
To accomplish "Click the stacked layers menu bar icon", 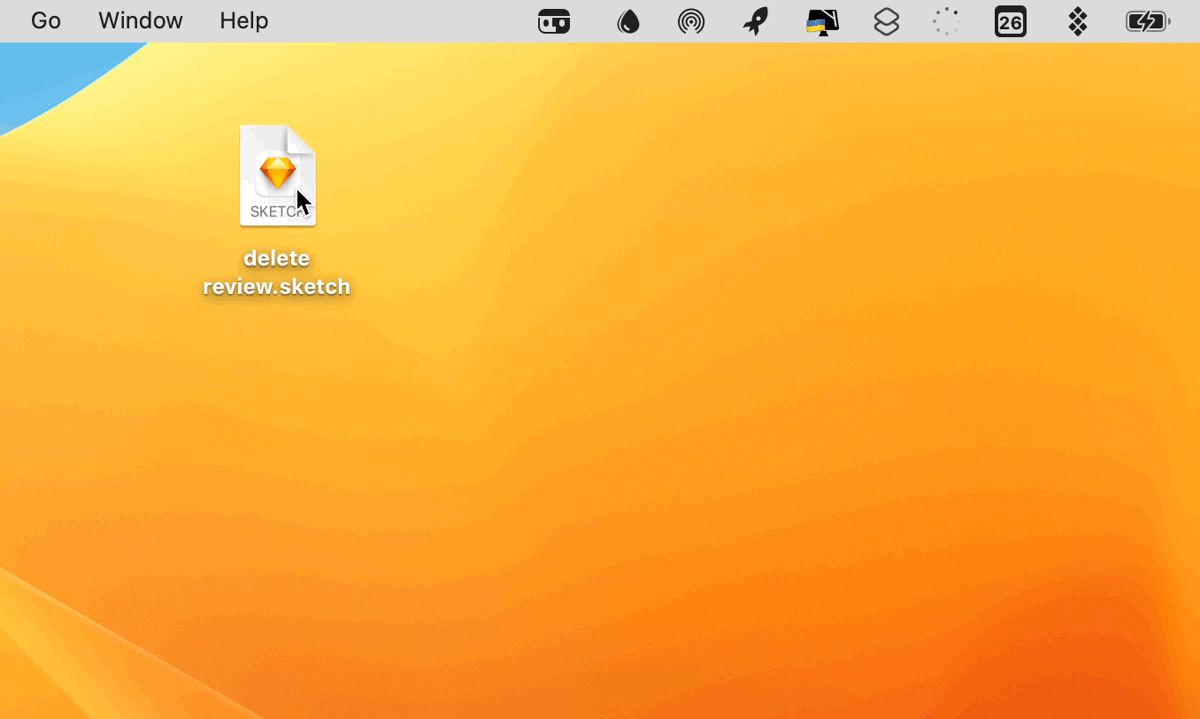I will pos(886,21).
